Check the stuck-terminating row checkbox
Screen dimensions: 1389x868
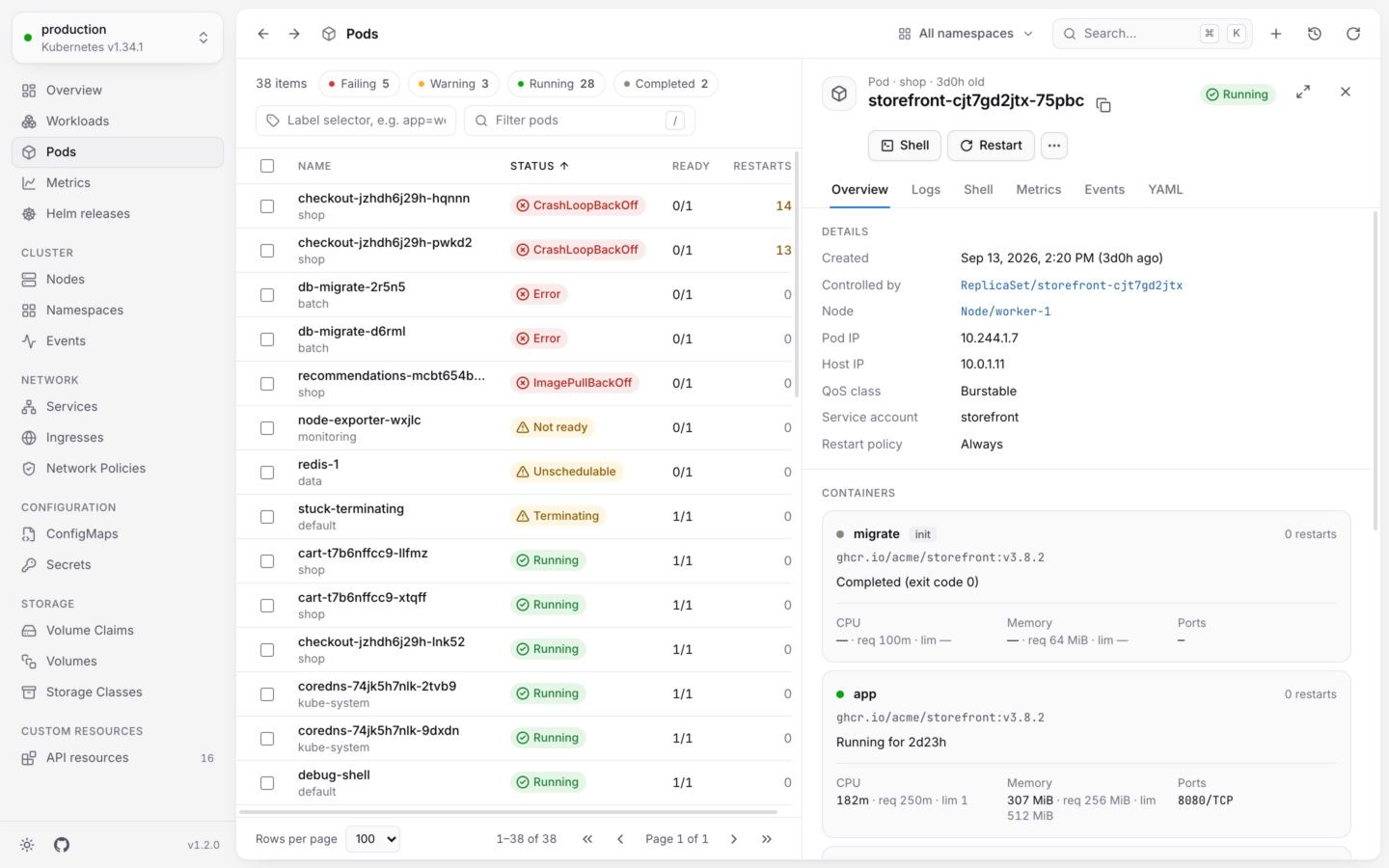[x=267, y=517]
